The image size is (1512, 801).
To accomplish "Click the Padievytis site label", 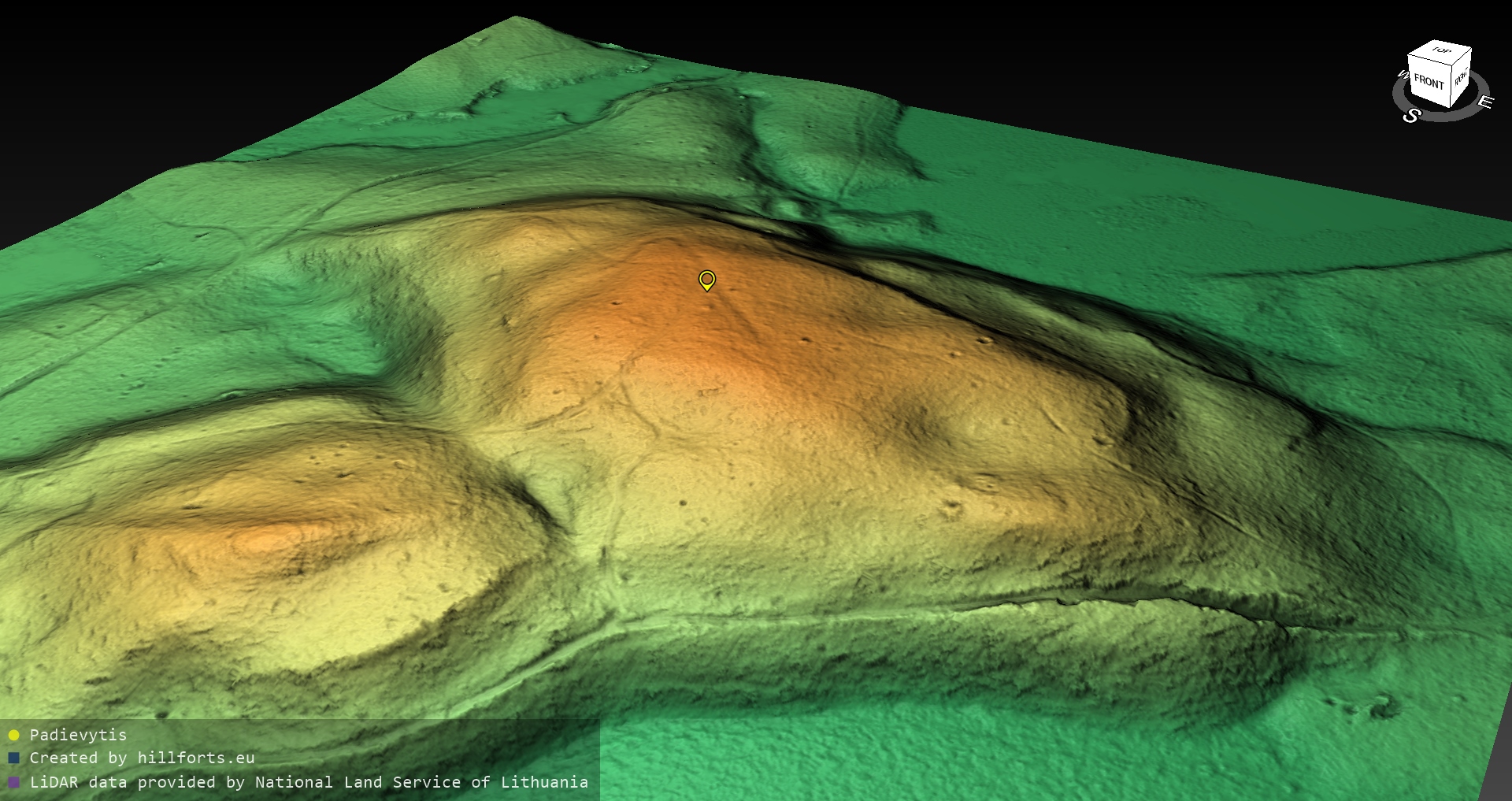I will 78,735.
